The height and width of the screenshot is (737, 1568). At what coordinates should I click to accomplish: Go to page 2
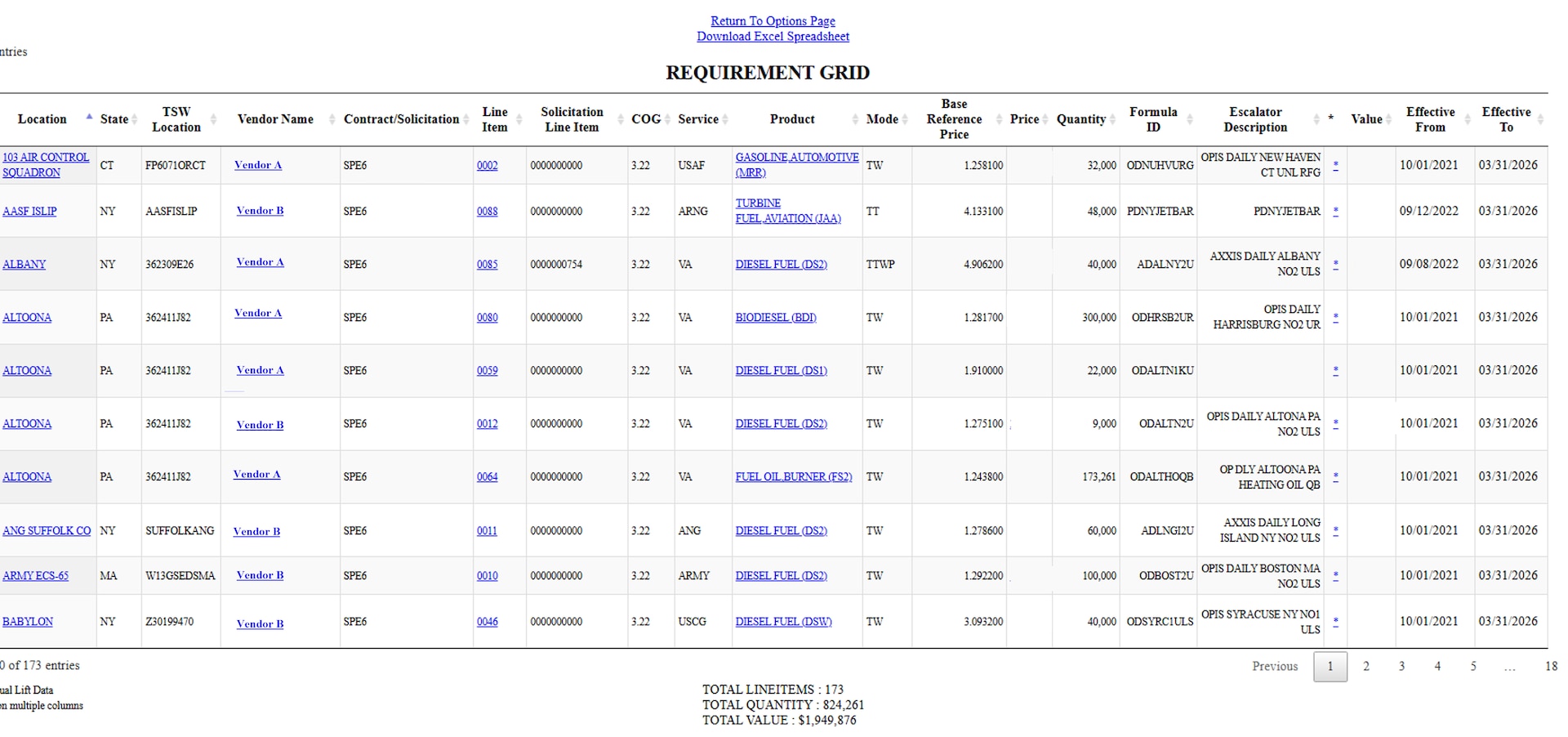point(1366,666)
